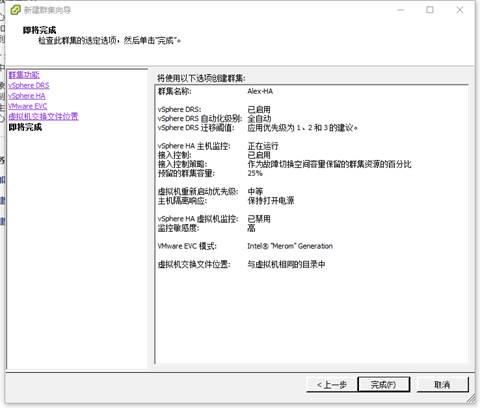This screenshot has width=480, height=408.
Task: Click the vSphere DRS 迁移阈值 label
Action: [x=196, y=128]
